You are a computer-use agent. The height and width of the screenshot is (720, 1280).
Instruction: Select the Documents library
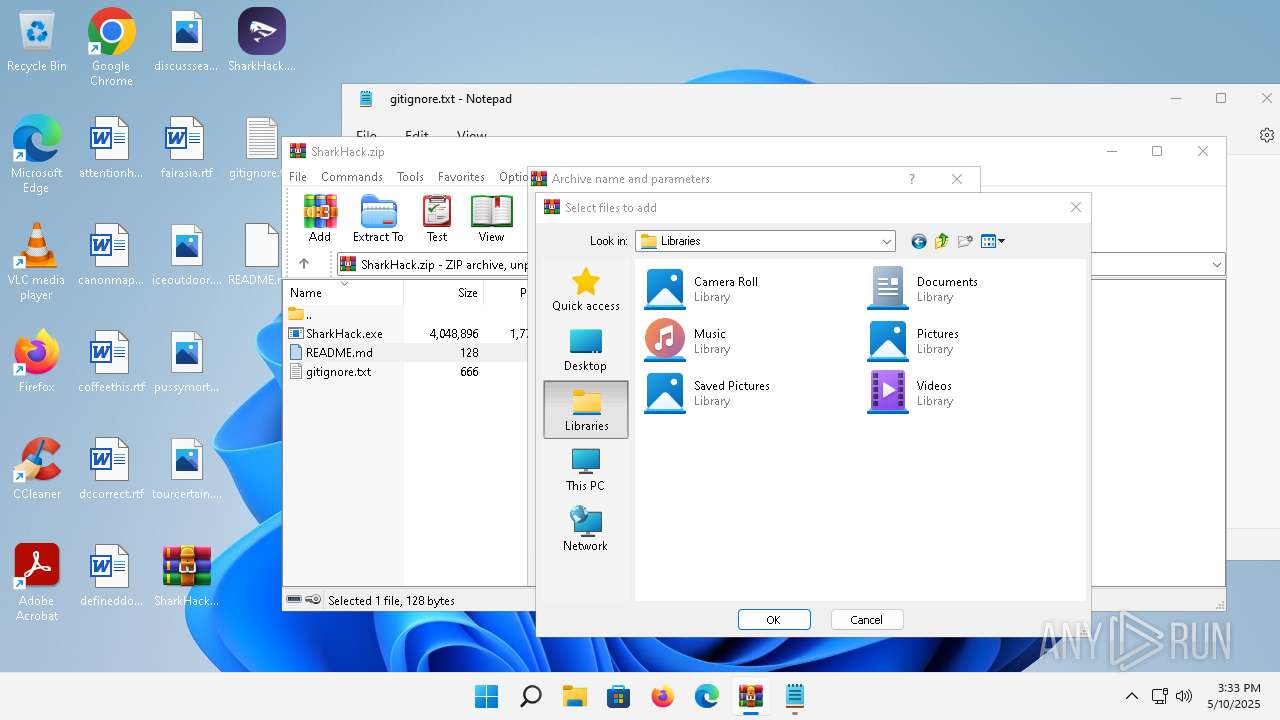pyautogui.click(x=923, y=288)
